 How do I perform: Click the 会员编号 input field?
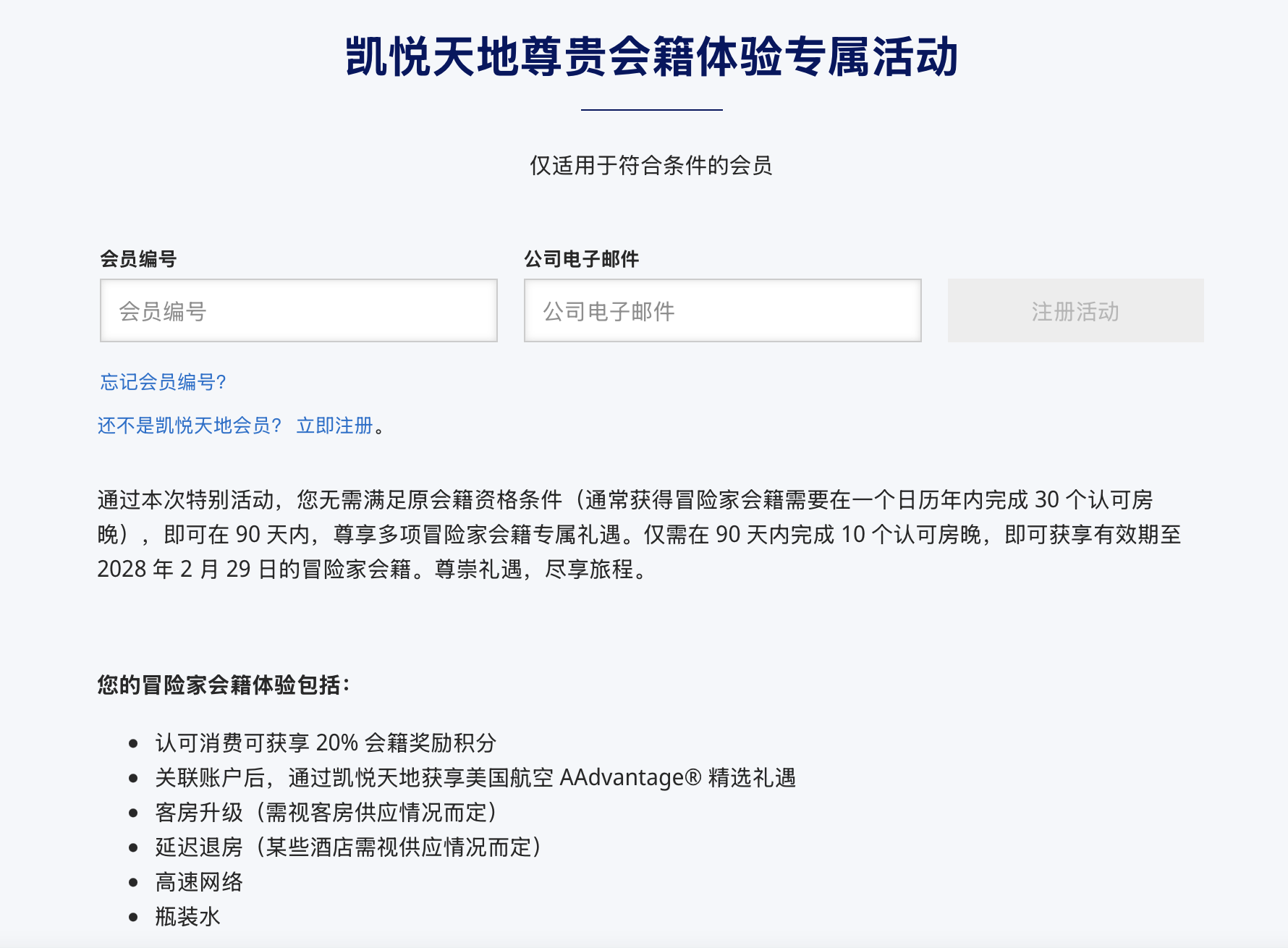(298, 310)
